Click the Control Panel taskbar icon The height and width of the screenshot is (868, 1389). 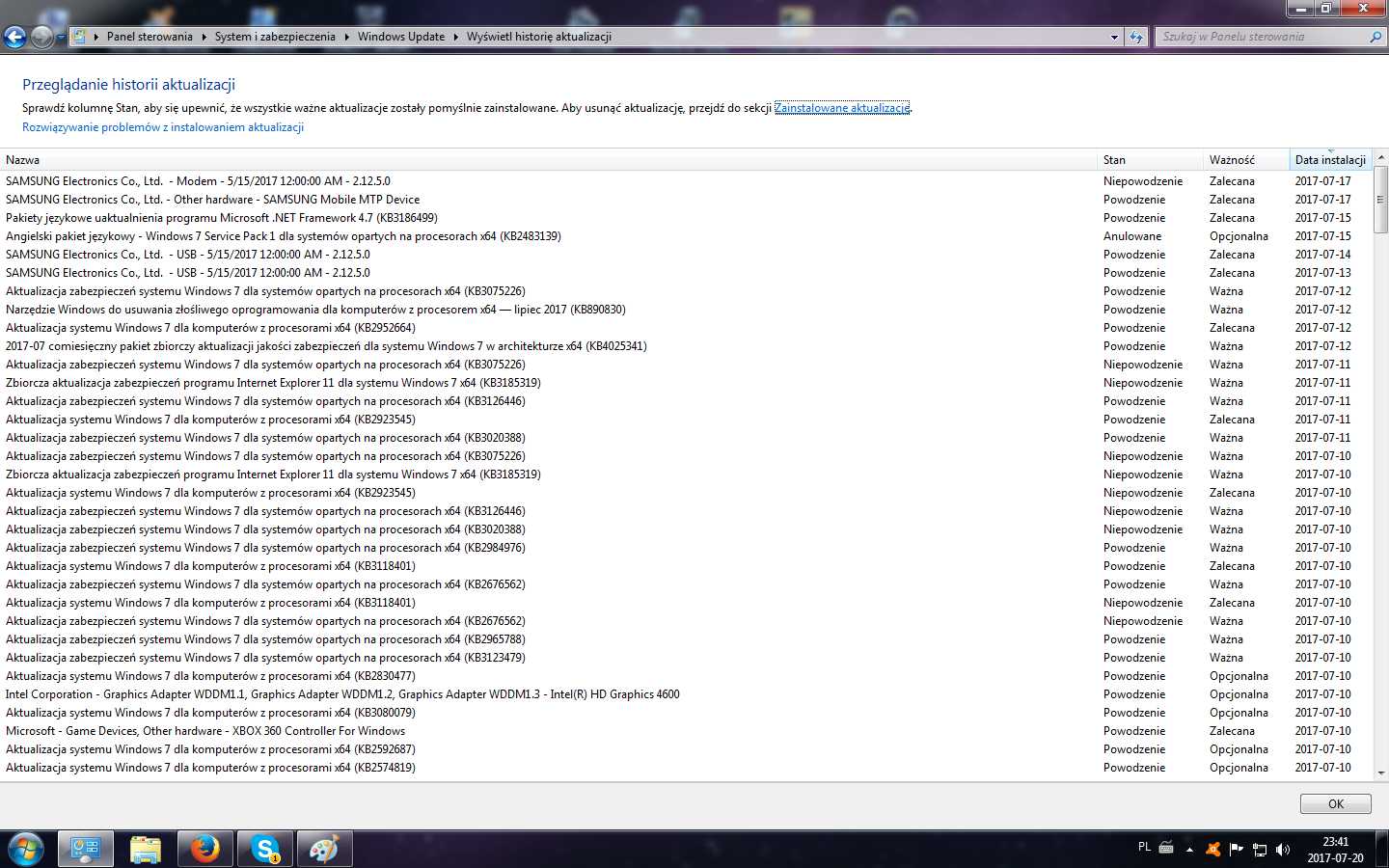(x=86, y=850)
